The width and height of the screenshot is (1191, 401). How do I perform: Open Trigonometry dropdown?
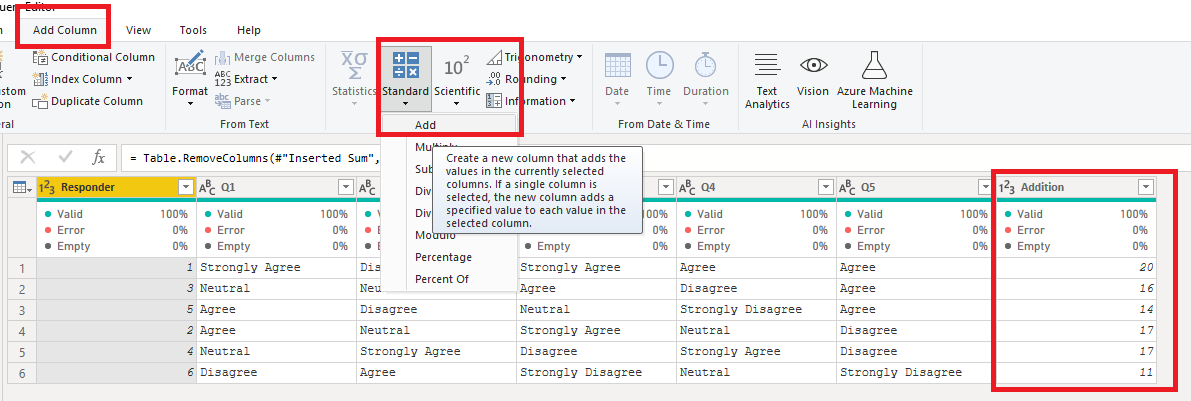tap(534, 57)
